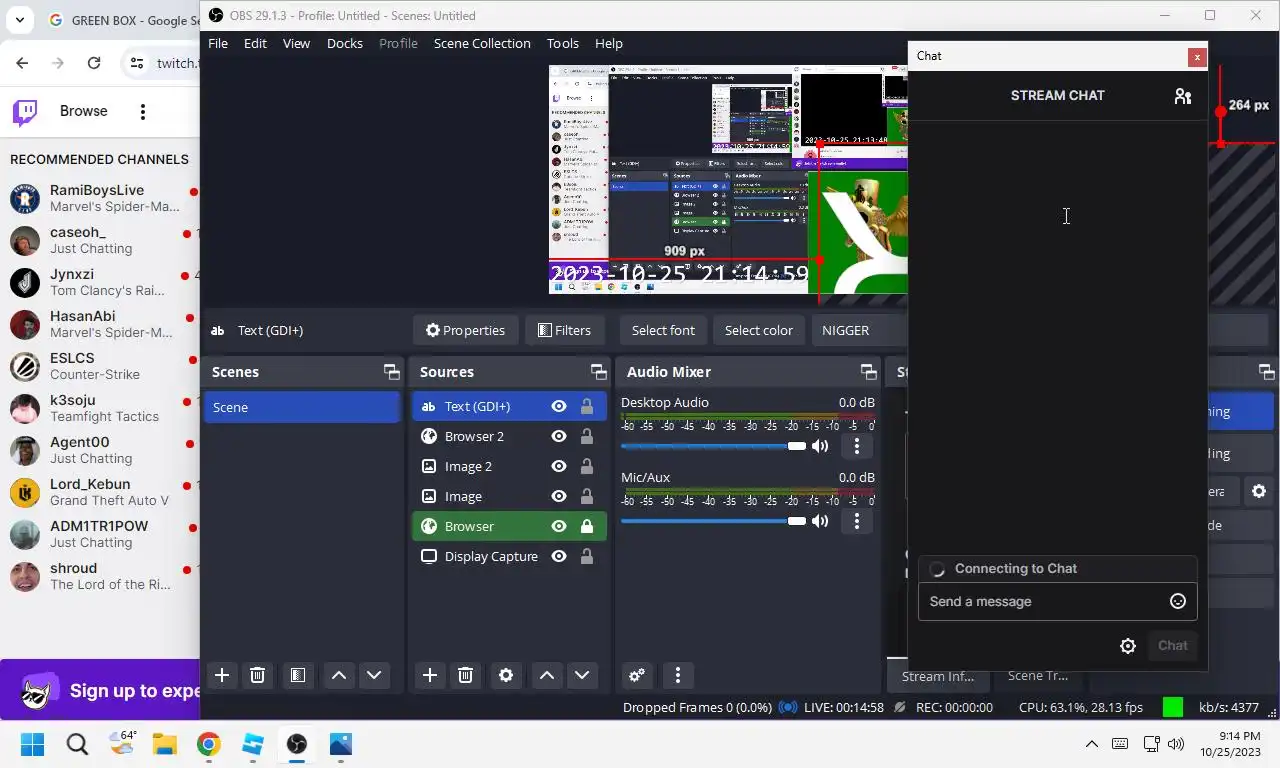Mute the Mic/Aux speaker icon
The image size is (1280, 768).
click(x=820, y=521)
